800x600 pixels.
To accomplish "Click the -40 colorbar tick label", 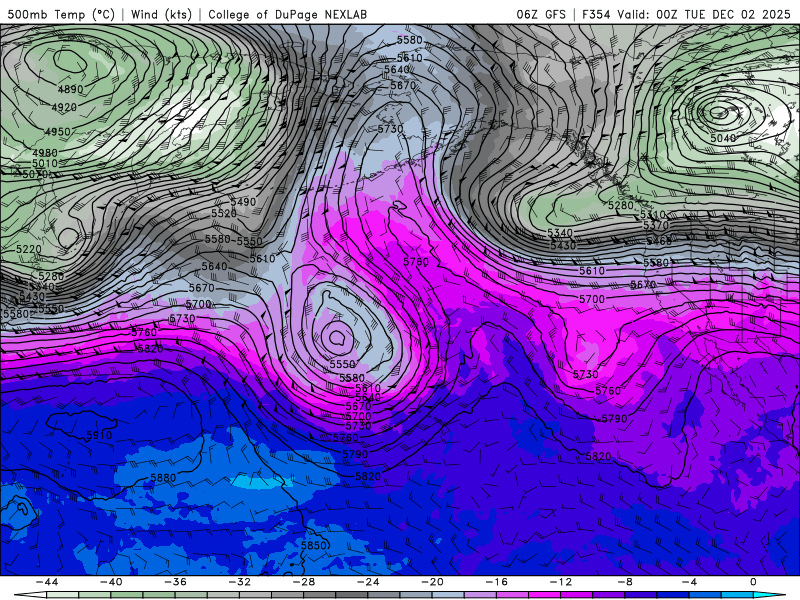I will pyautogui.click(x=111, y=582).
